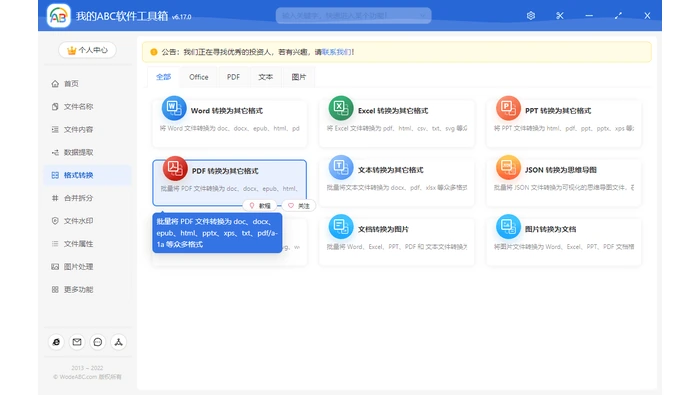The image size is (700, 395).
Task: Click the 联系我们 link in announcement
Action: click(337, 52)
